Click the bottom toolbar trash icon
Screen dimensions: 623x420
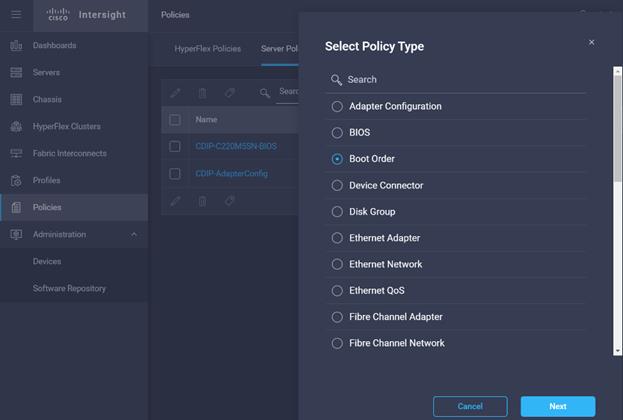tap(202, 201)
